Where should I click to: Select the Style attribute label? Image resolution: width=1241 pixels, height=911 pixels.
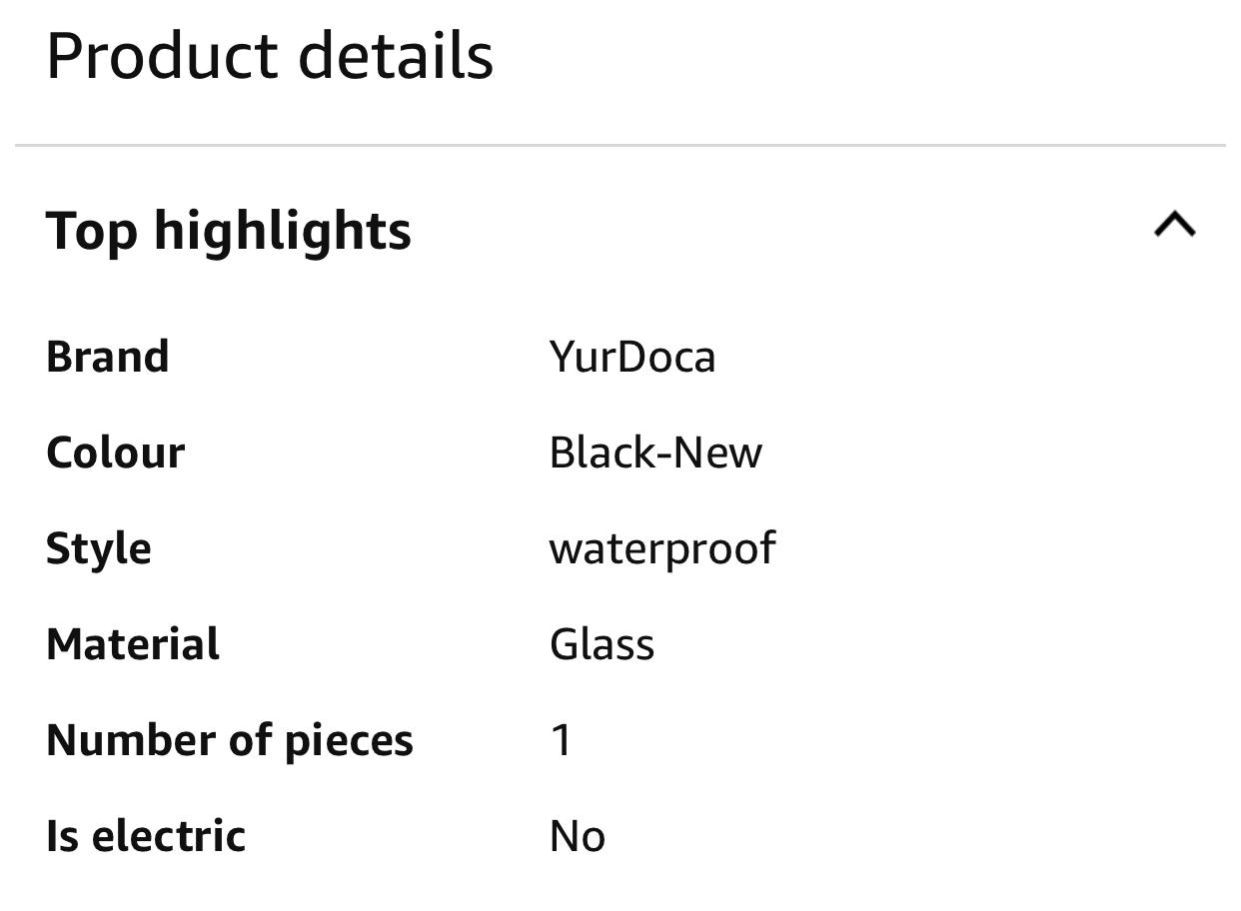98,549
